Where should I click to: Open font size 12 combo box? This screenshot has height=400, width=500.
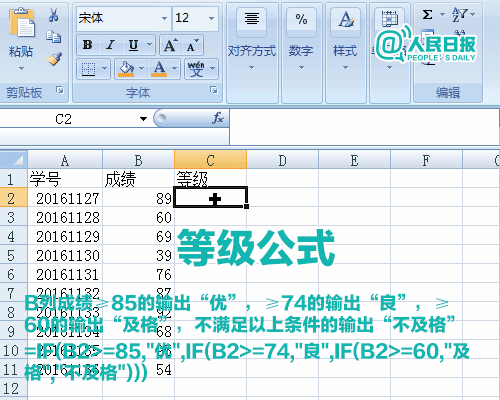(x=195, y=18)
